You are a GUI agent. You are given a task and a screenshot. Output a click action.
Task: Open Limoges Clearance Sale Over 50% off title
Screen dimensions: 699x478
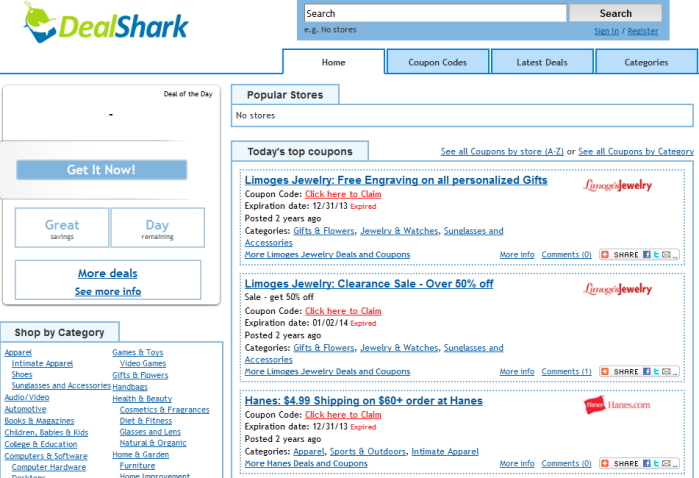click(x=369, y=284)
